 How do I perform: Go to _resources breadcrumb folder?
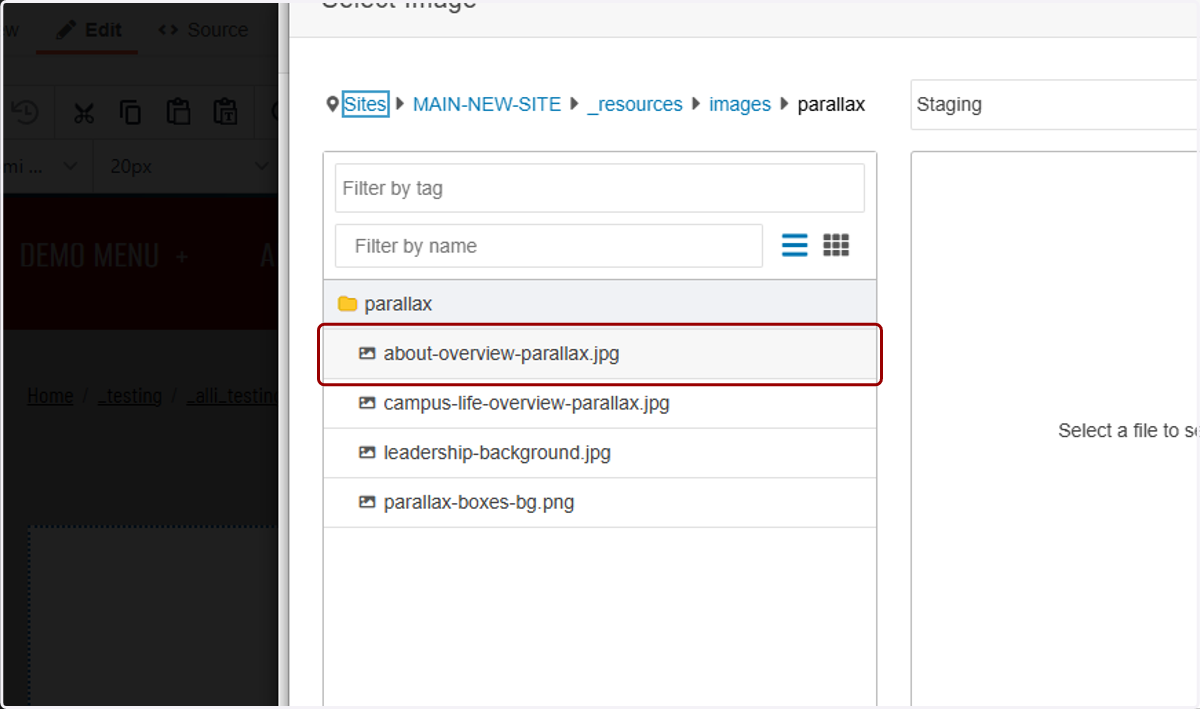tap(635, 104)
